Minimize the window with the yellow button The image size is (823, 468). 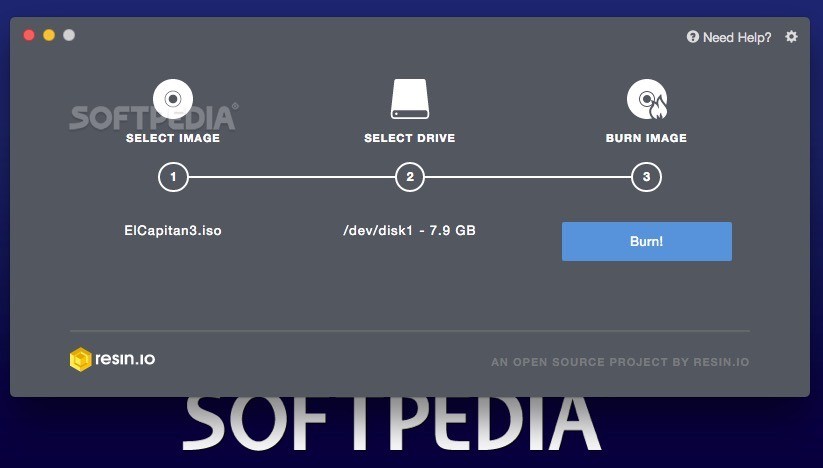click(x=49, y=35)
